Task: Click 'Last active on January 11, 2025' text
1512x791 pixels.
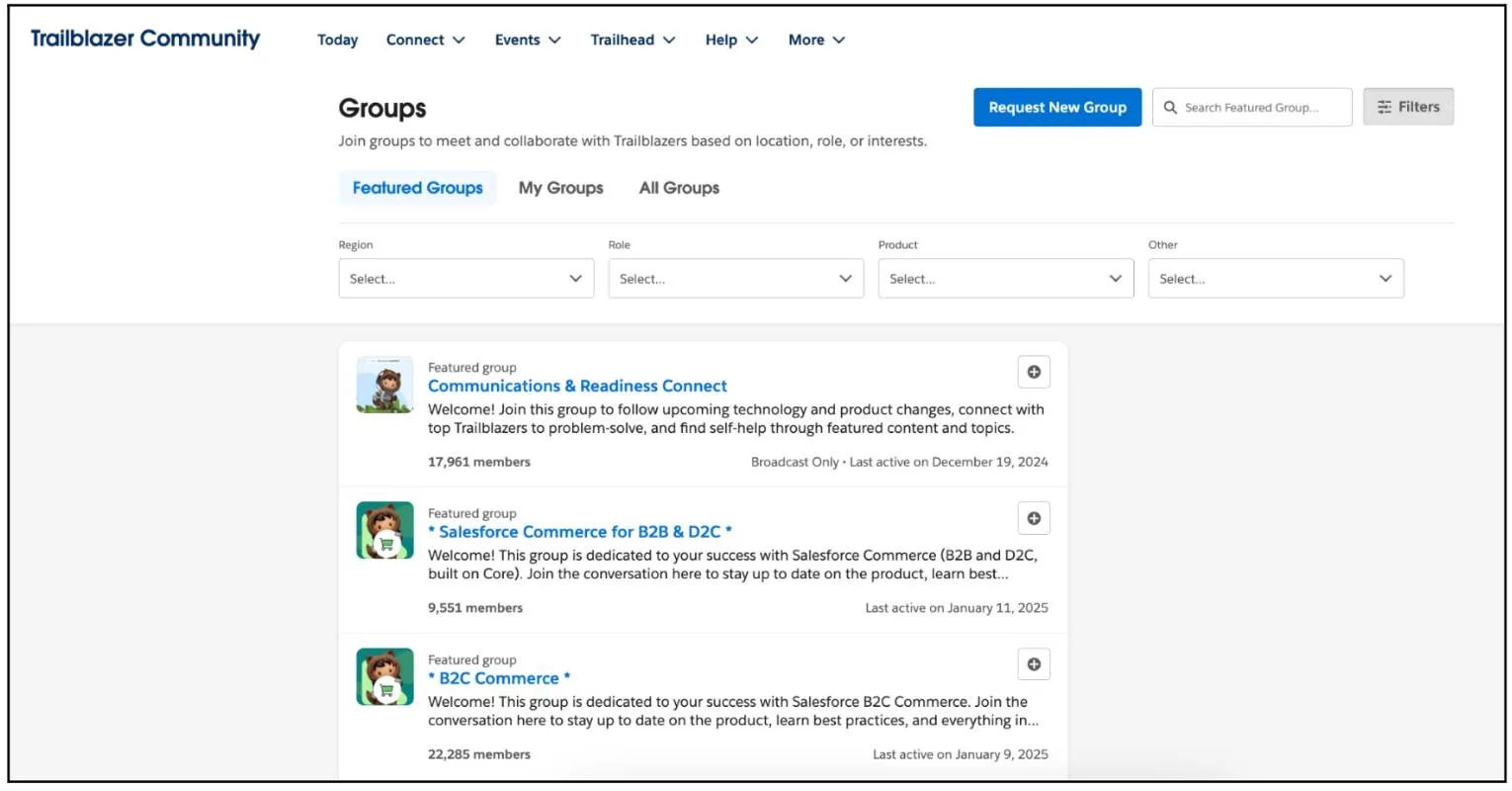Action: click(x=957, y=608)
